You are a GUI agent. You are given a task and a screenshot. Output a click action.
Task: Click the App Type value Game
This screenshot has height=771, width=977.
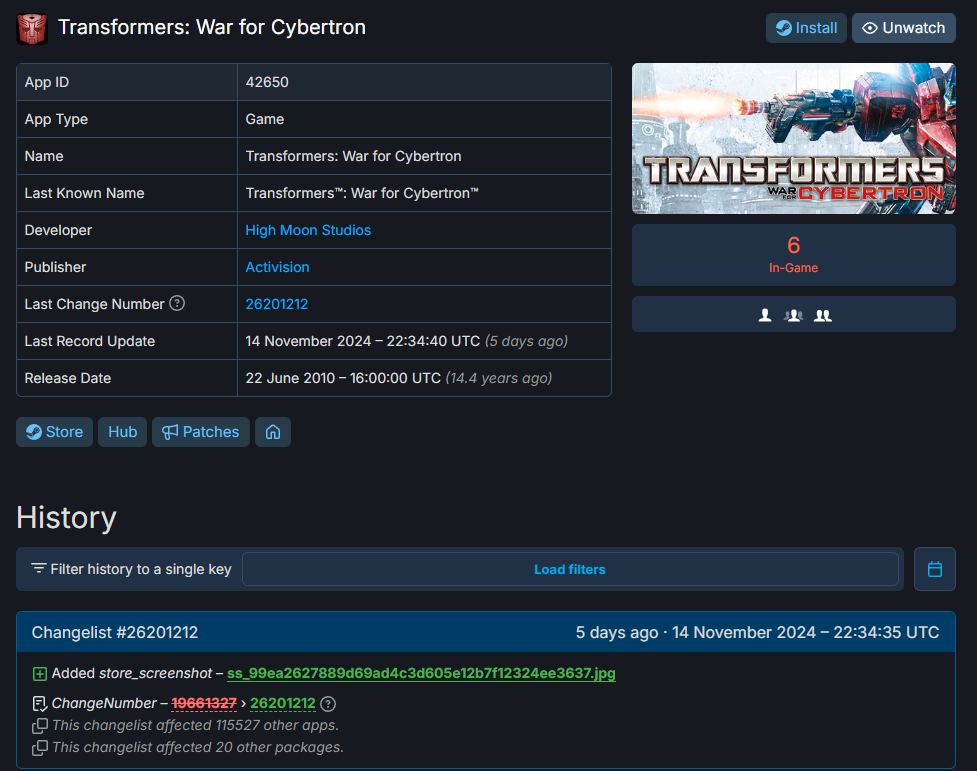pyautogui.click(x=265, y=119)
